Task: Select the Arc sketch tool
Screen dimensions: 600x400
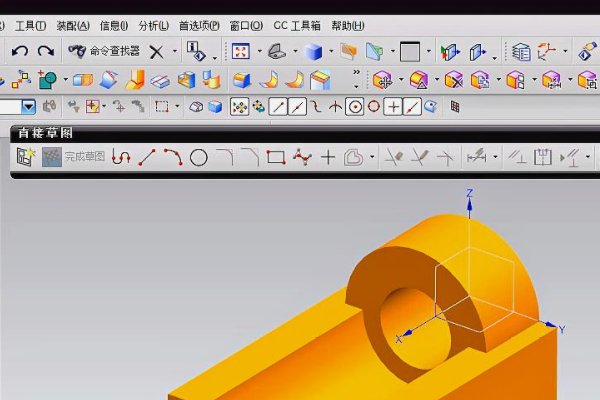Action: (x=172, y=157)
